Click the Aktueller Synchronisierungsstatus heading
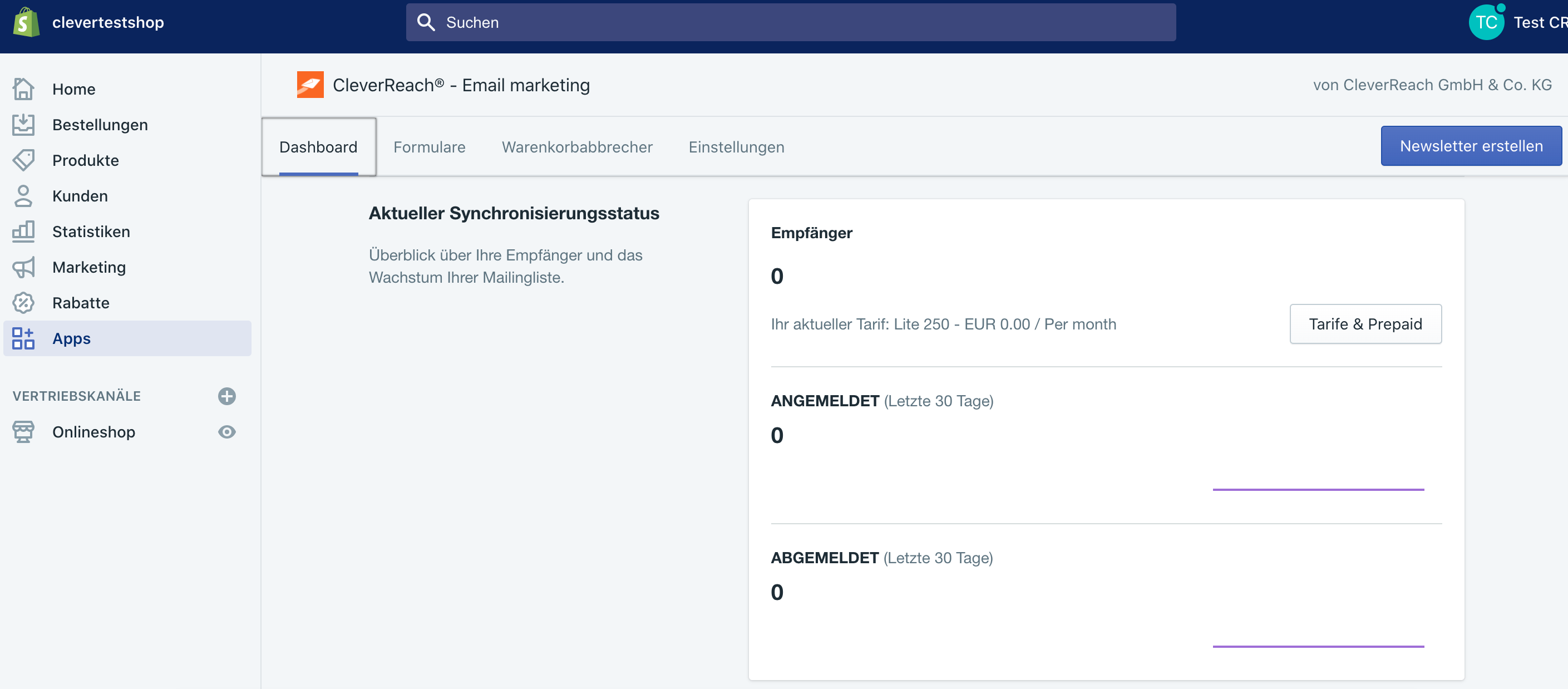 click(x=514, y=214)
